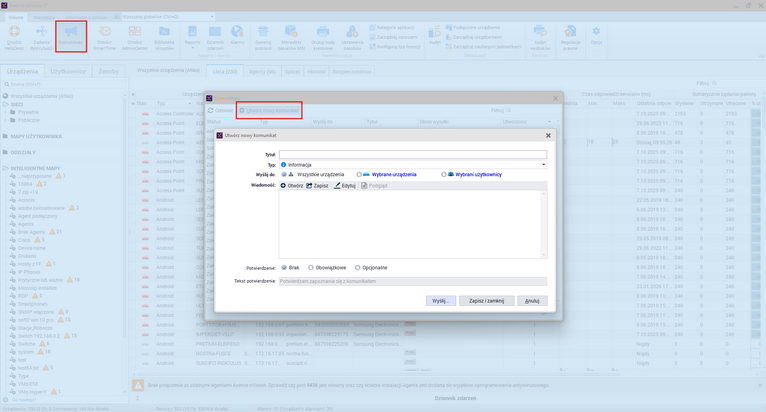Screen dimensions: 766x412
Task: Set Potwierdzenie to Obowiązkowe
Action: point(311,268)
